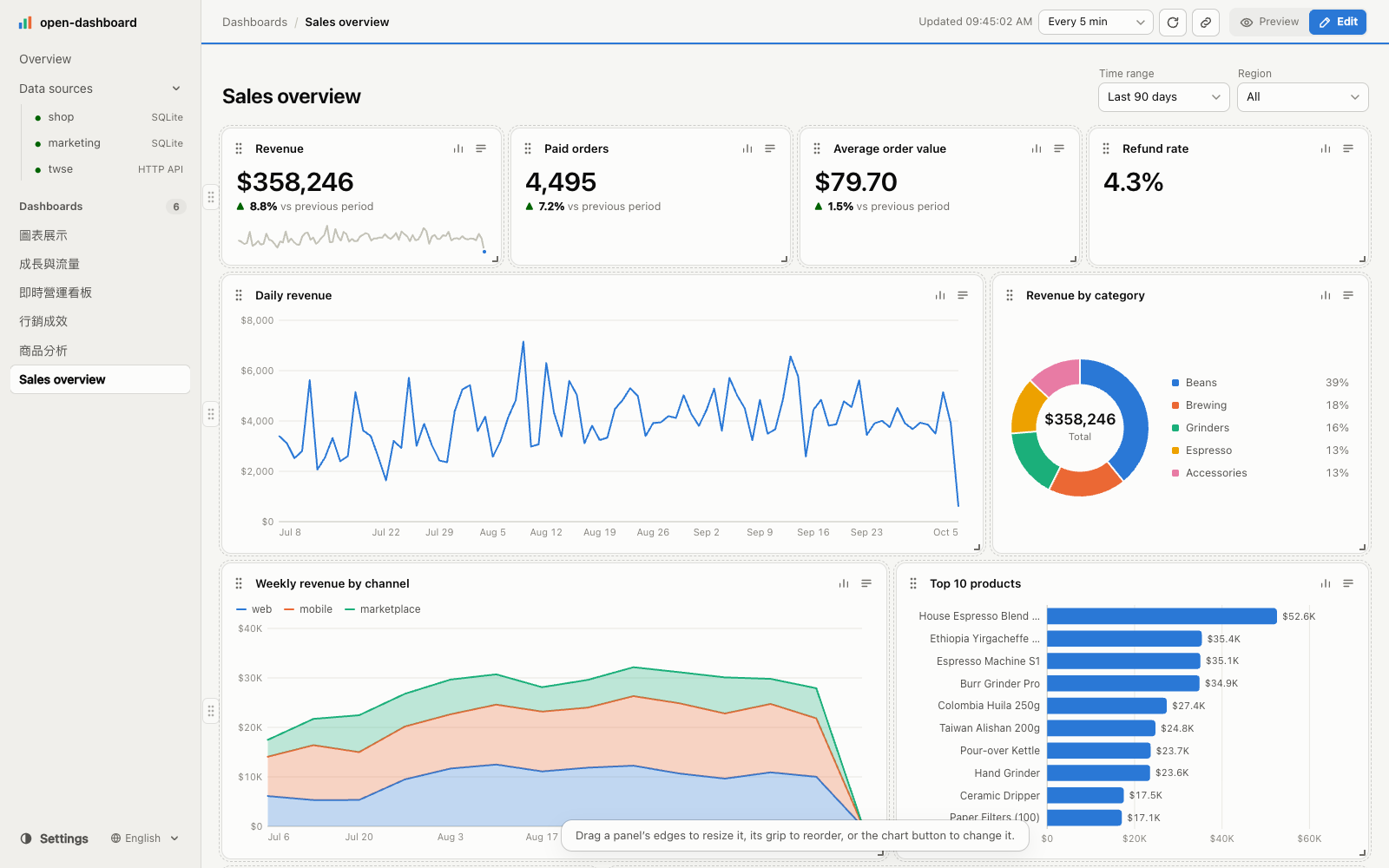
Task: Open the Average order value panel menu
Action: click(1059, 149)
